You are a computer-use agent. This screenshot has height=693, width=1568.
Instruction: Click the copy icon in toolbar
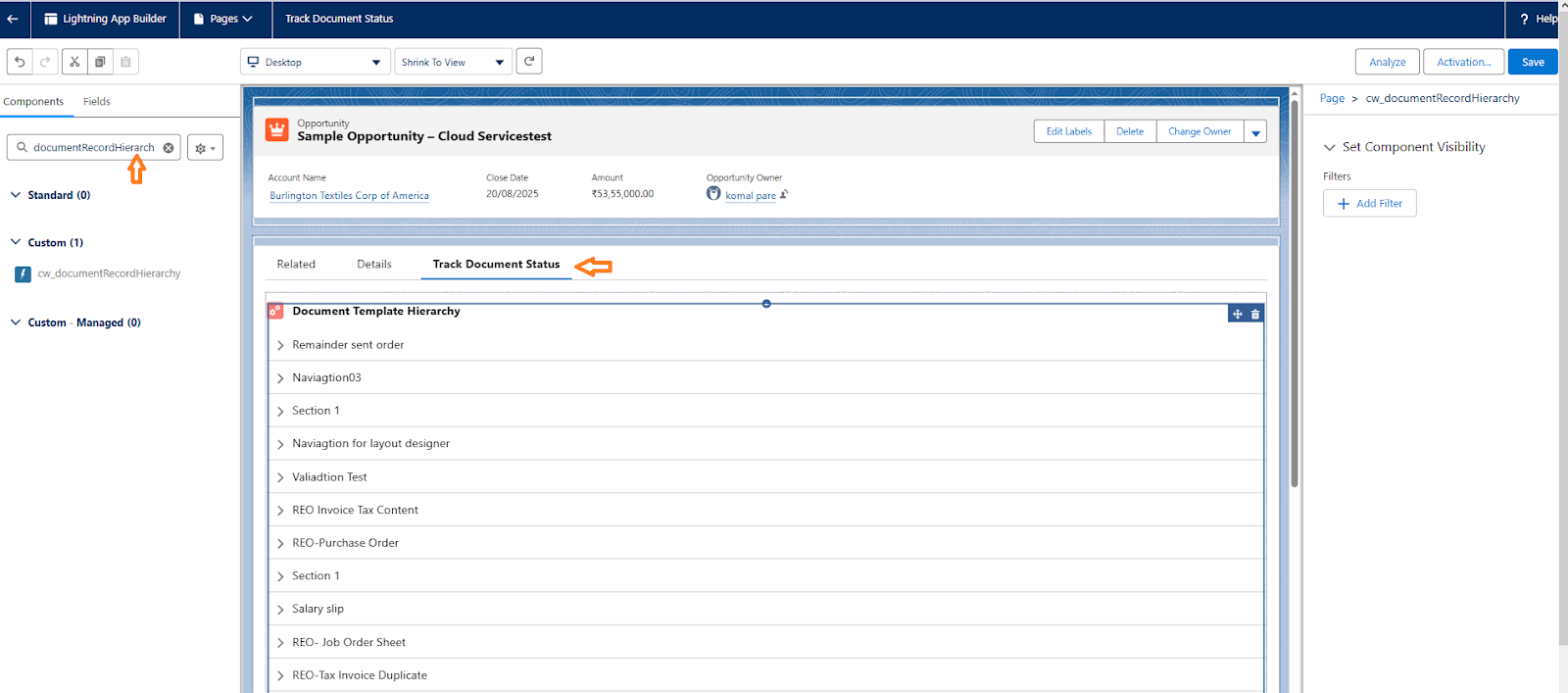coord(100,62)
